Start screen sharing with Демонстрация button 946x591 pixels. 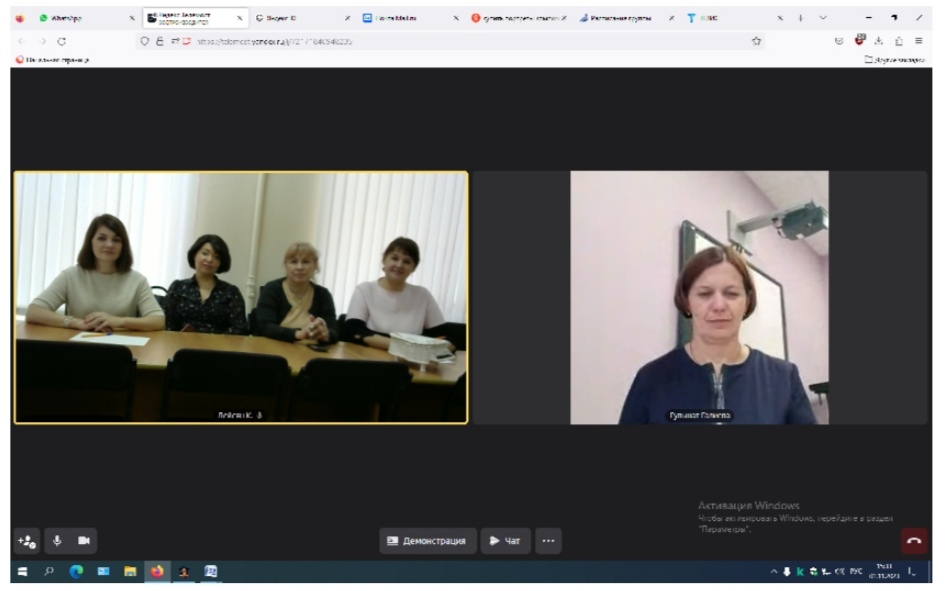pyautogui.click(x=427, y=541)
